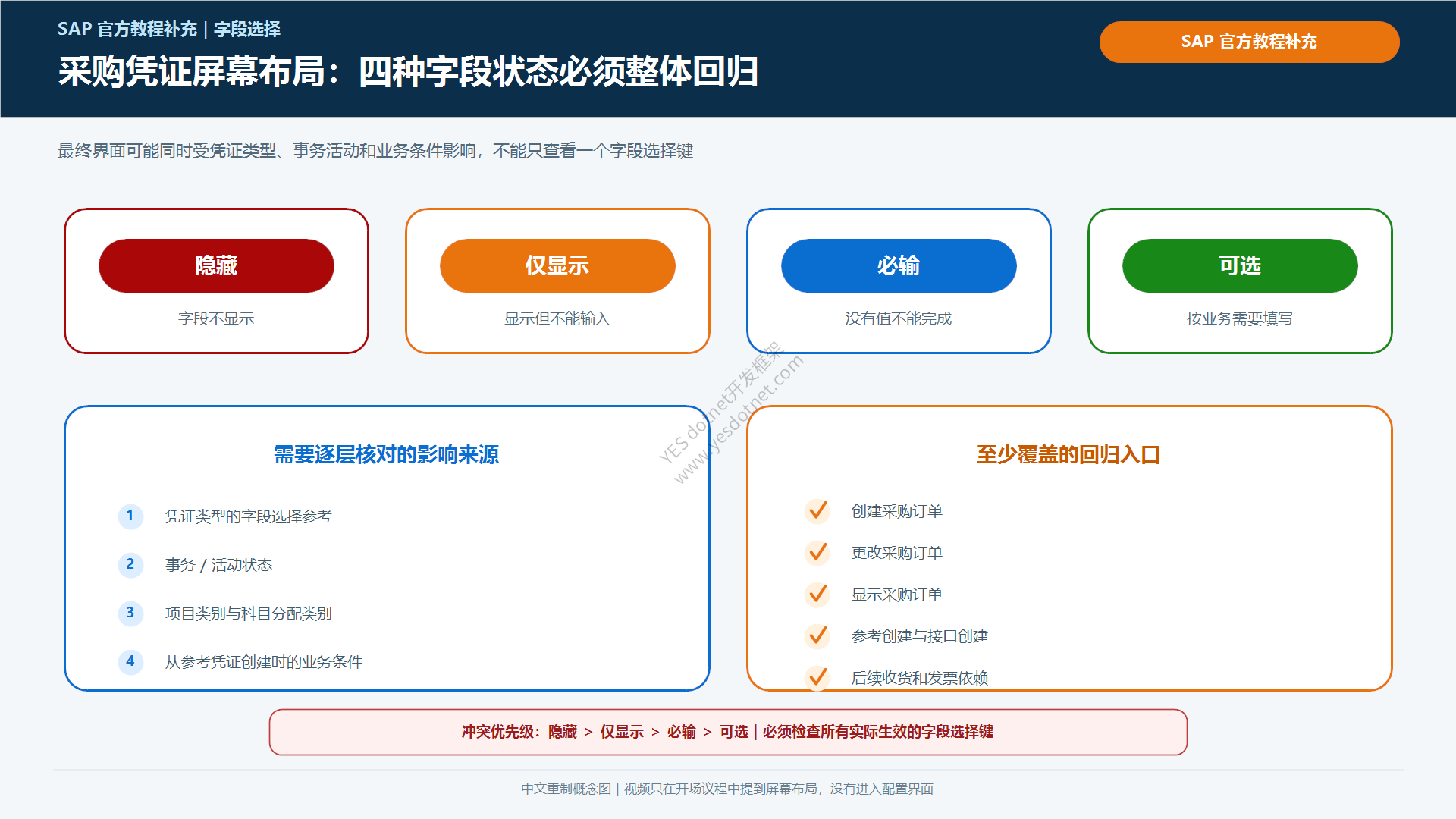Click the heading 需要逐层核对的影响来源
The image size is (1456, 819).
click(387, 454)
